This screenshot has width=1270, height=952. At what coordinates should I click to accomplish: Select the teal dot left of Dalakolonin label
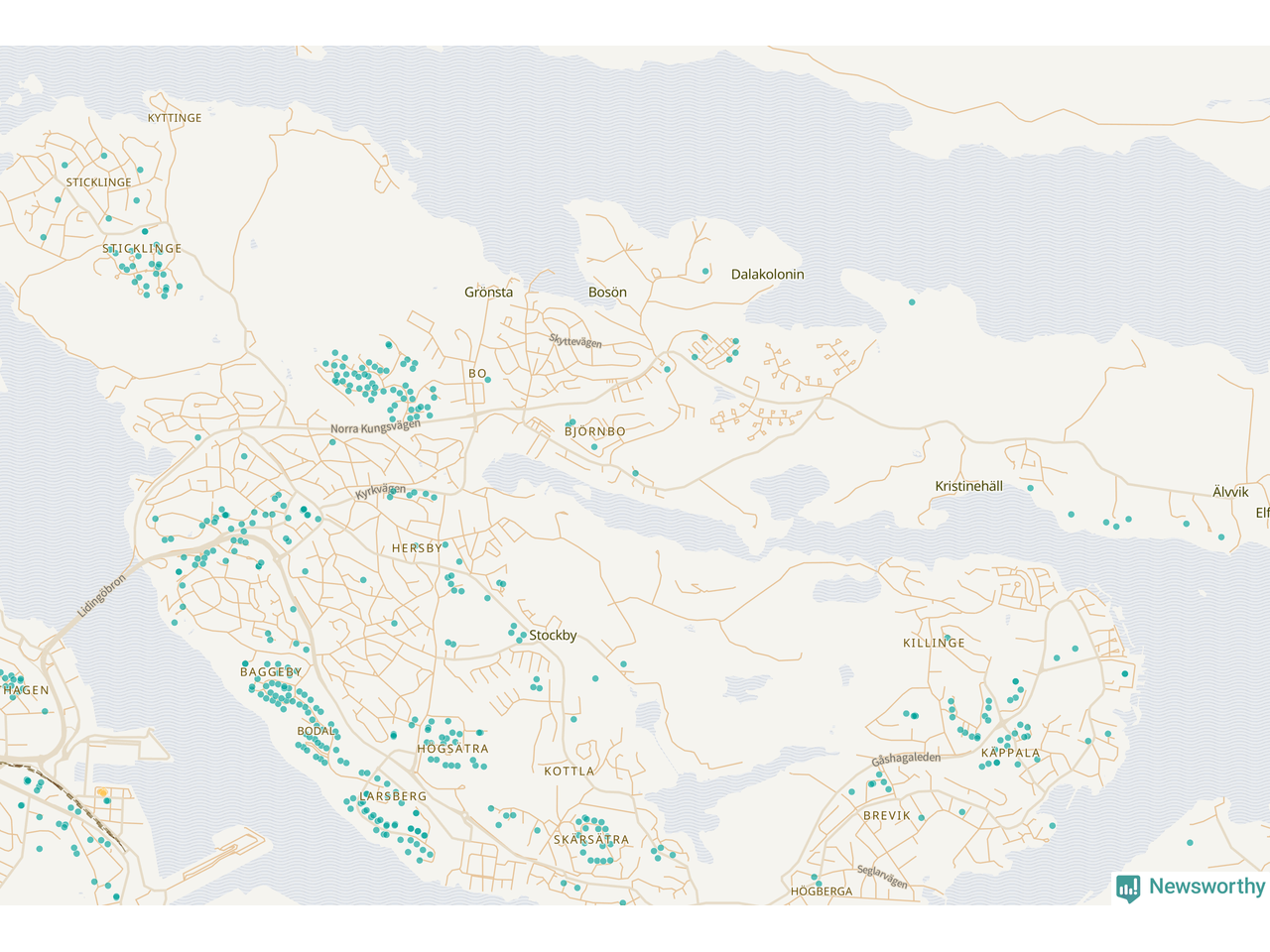point(706,271)
